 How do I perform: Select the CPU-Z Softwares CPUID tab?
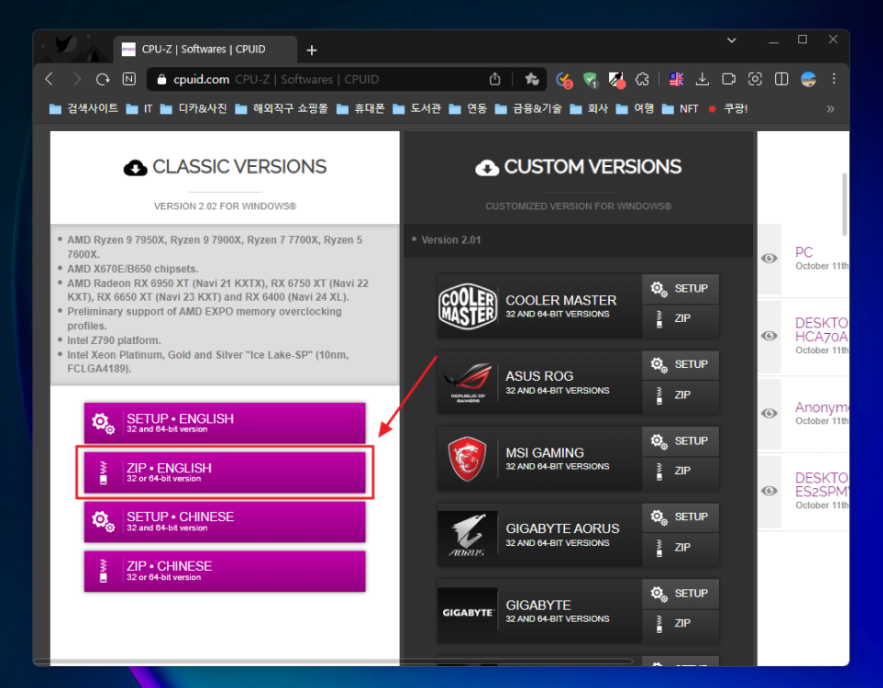point(204,50)
